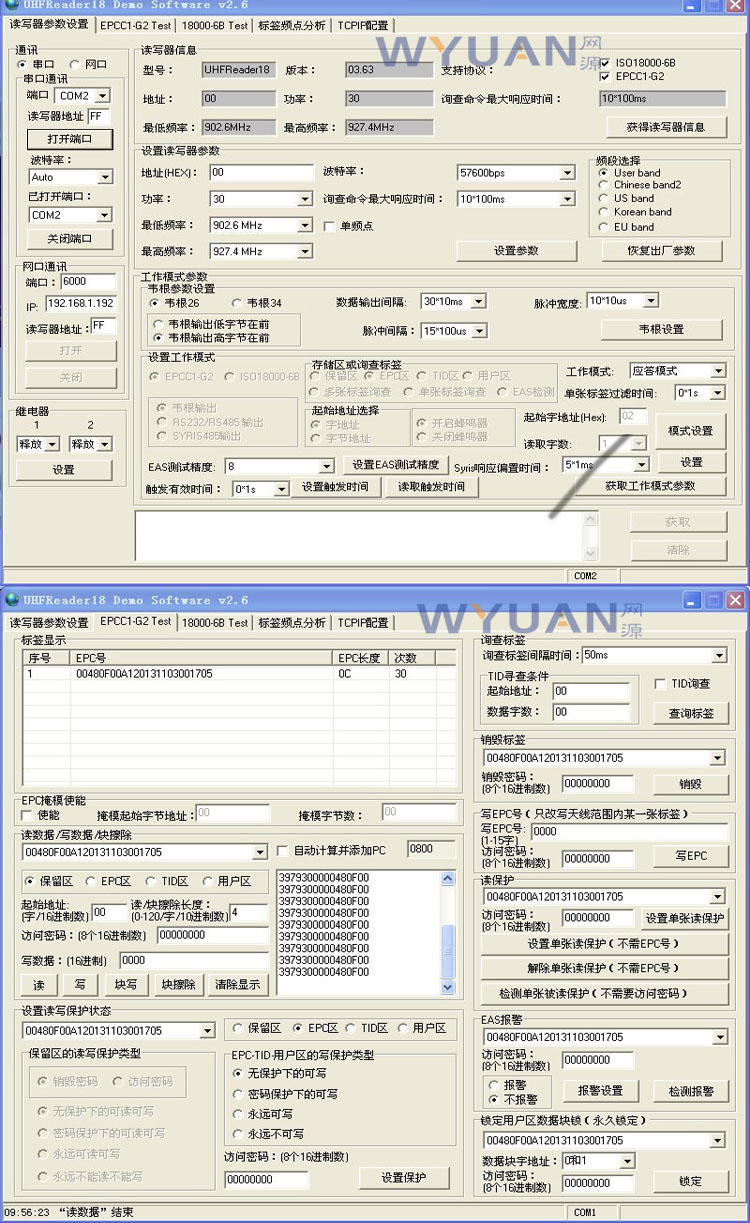Click the 查询标签 button
Screen dimensions: 750x1223
point(691,714)
